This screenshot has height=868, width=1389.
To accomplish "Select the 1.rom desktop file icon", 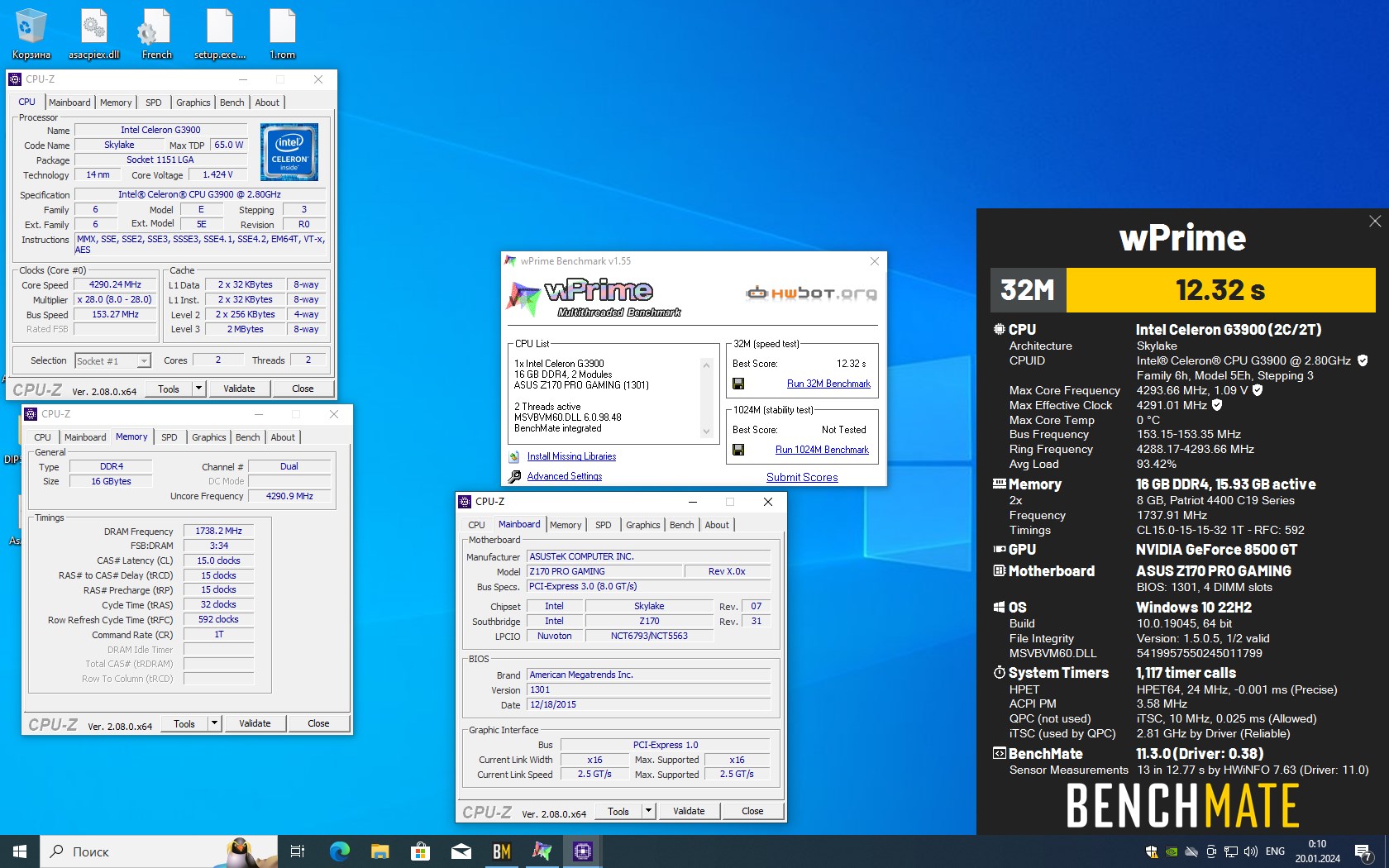I will 282,34.
